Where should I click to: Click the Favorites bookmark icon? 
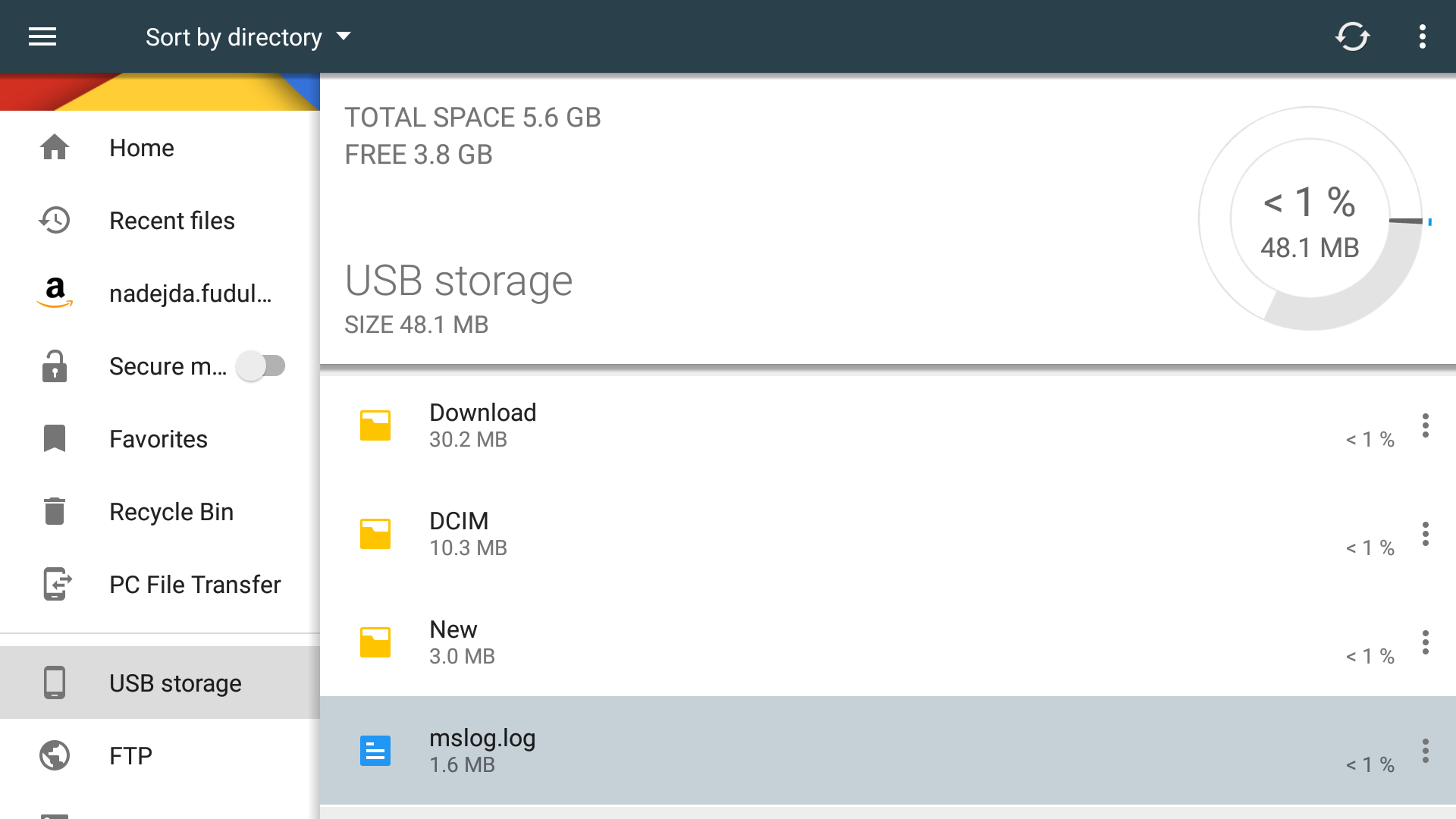[55, 438]
